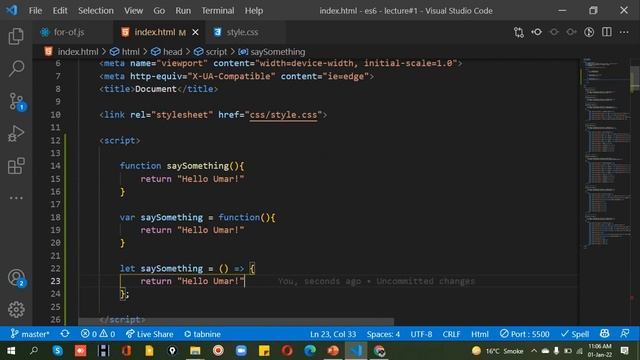Open the css/style.css link on line 10
The image size is (640, 360).
click(283, 115)
